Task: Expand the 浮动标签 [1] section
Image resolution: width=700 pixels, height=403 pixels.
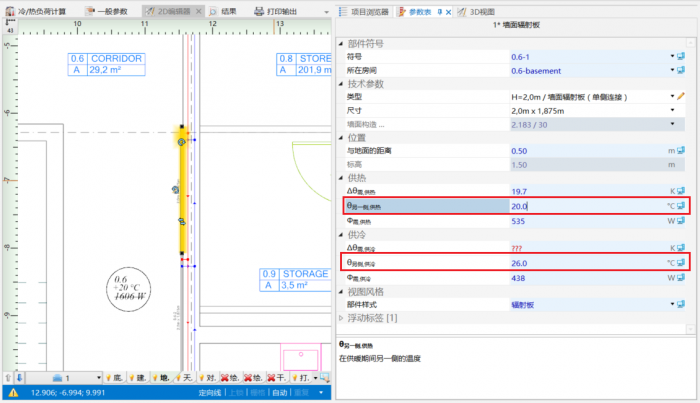Action: 344,318
